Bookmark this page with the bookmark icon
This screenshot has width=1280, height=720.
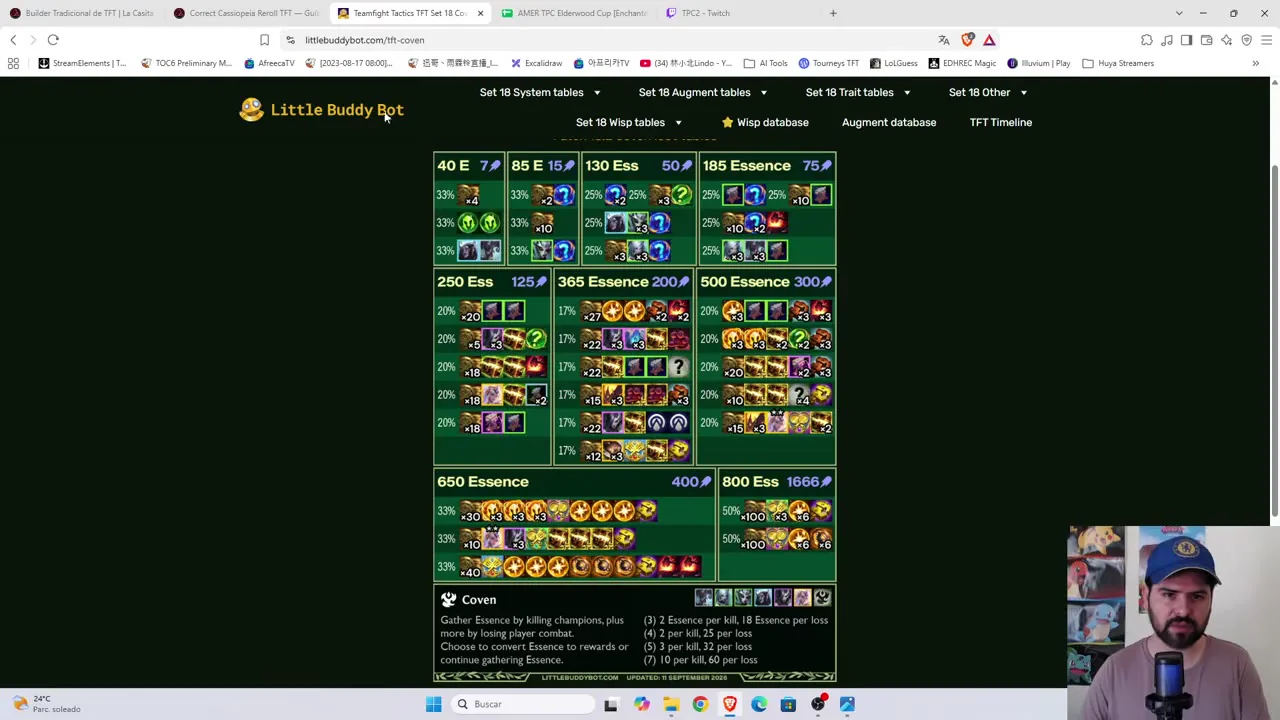pos(264,40)
